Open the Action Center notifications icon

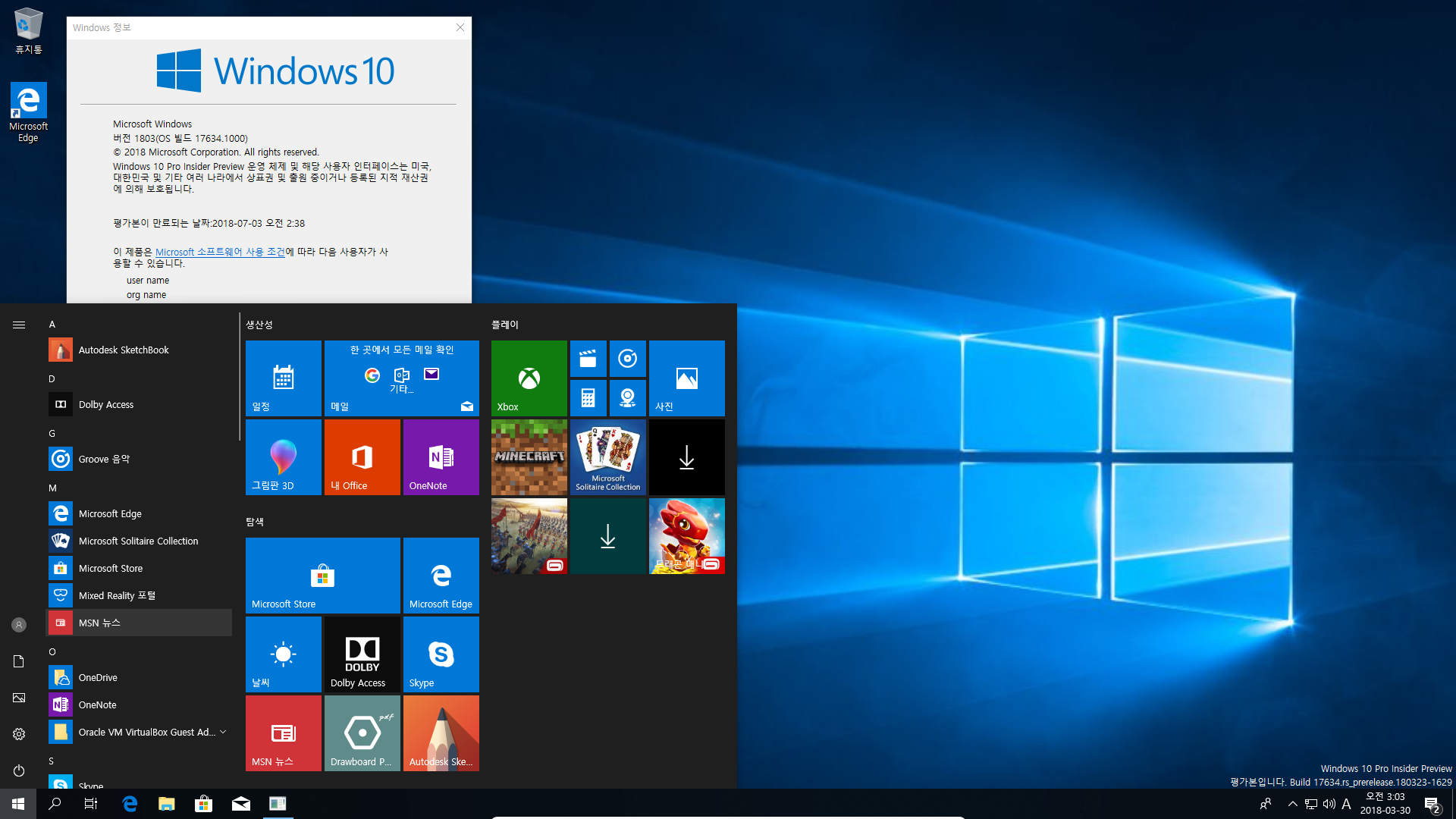coord(1432,805)
